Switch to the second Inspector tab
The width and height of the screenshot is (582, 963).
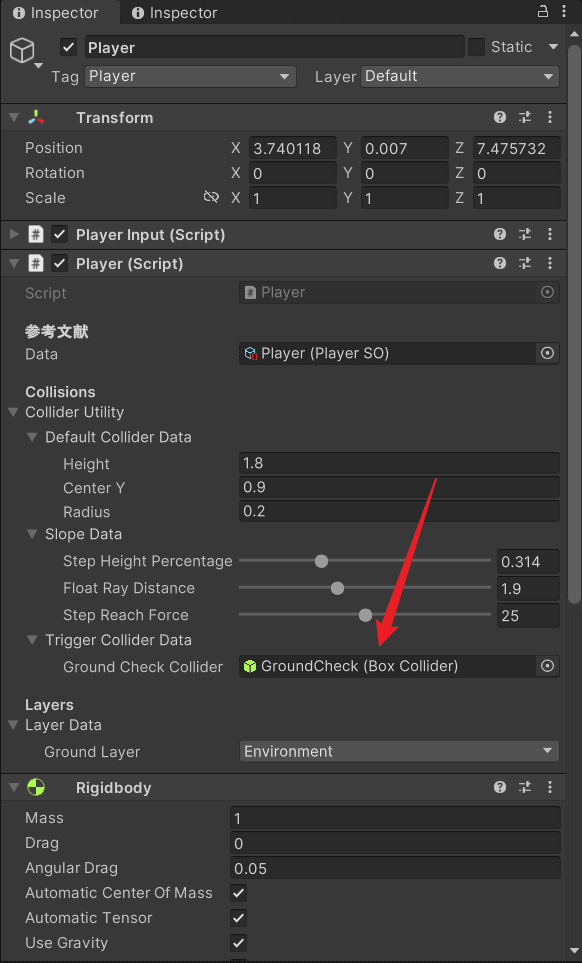coord(175,13)
